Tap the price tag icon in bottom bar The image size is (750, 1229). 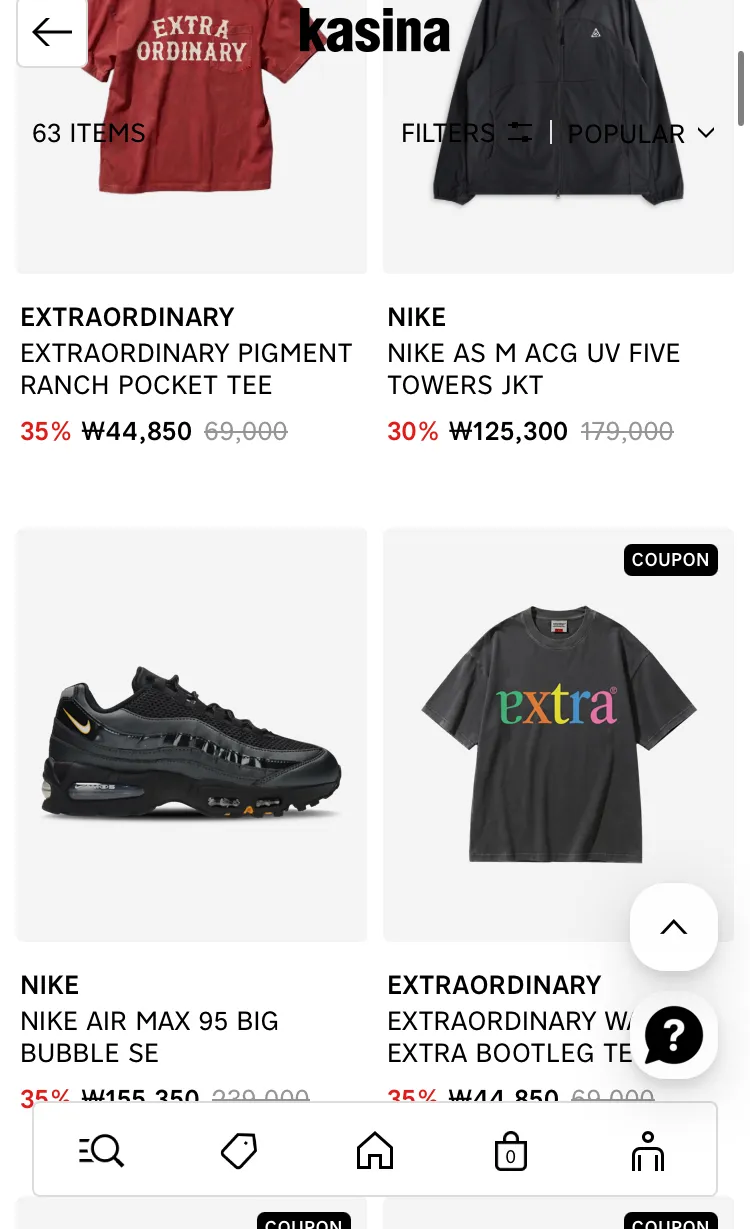(x=239, y=1151)
